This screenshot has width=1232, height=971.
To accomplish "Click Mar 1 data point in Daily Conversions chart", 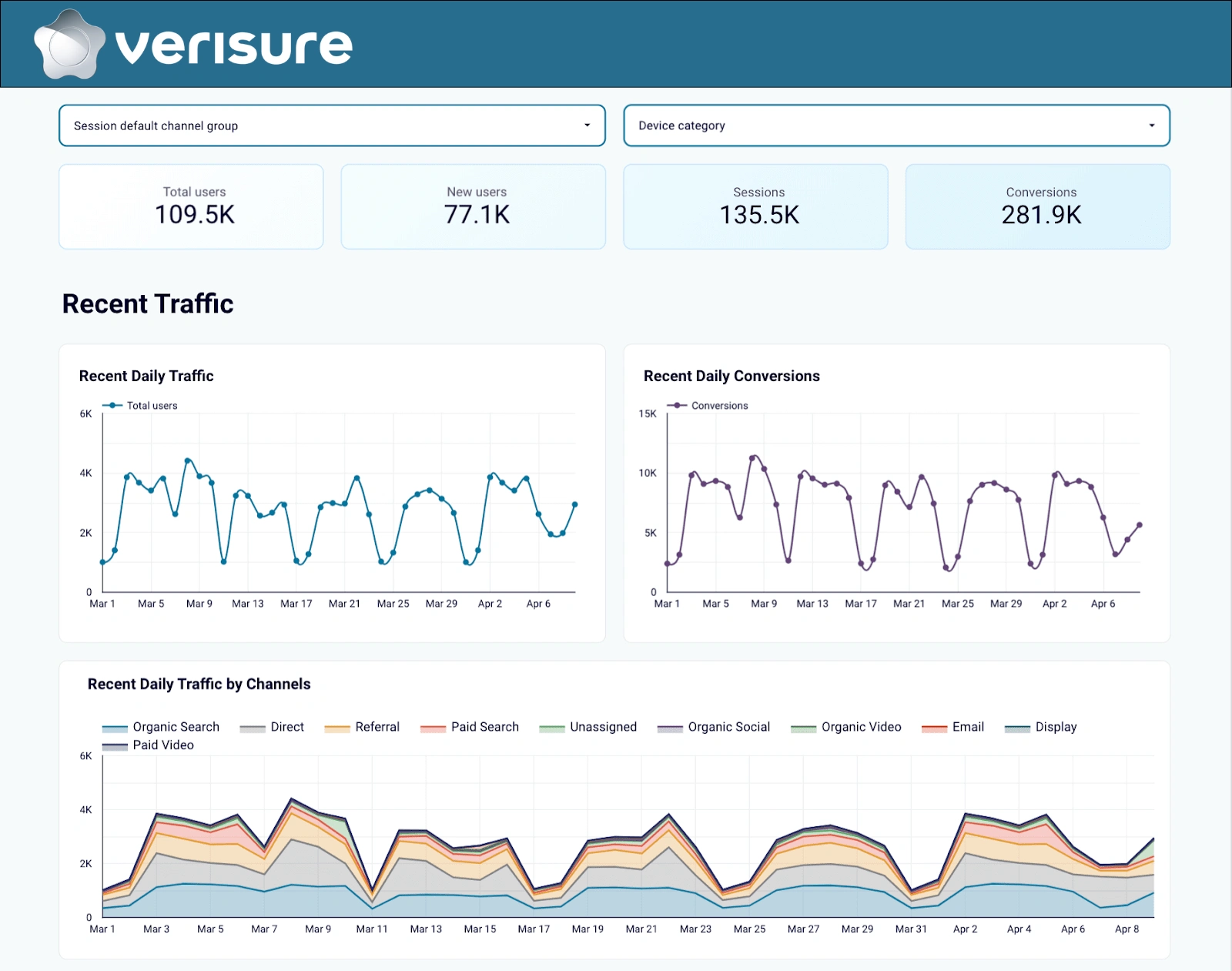I will click(x=667, y=564).
